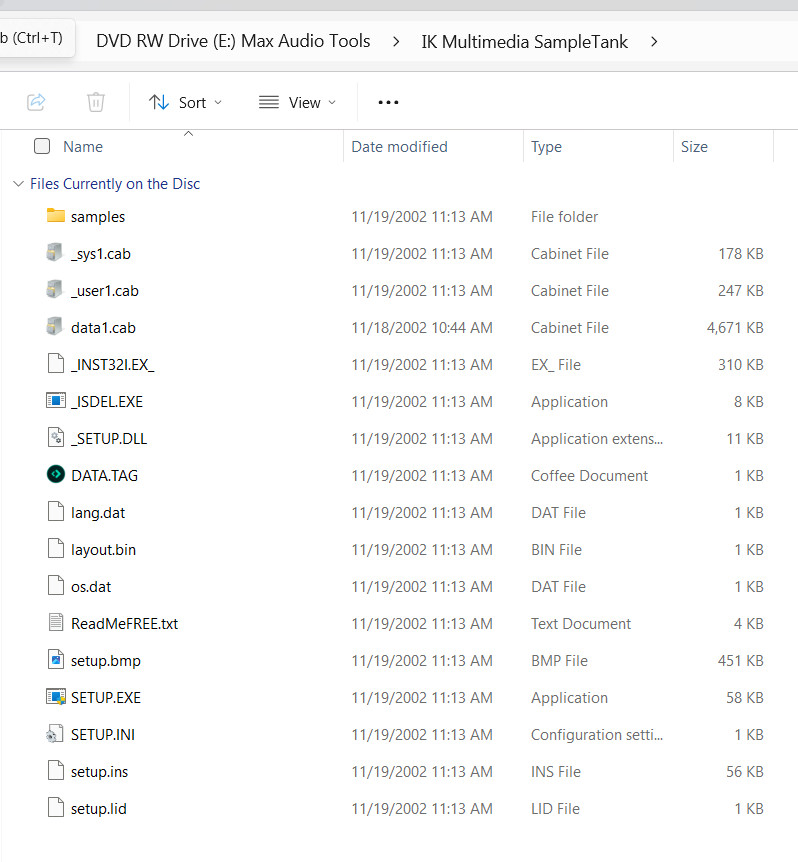Click the Delete trash can icon
This screenshot has width=798, height=862.
[96, 102]
